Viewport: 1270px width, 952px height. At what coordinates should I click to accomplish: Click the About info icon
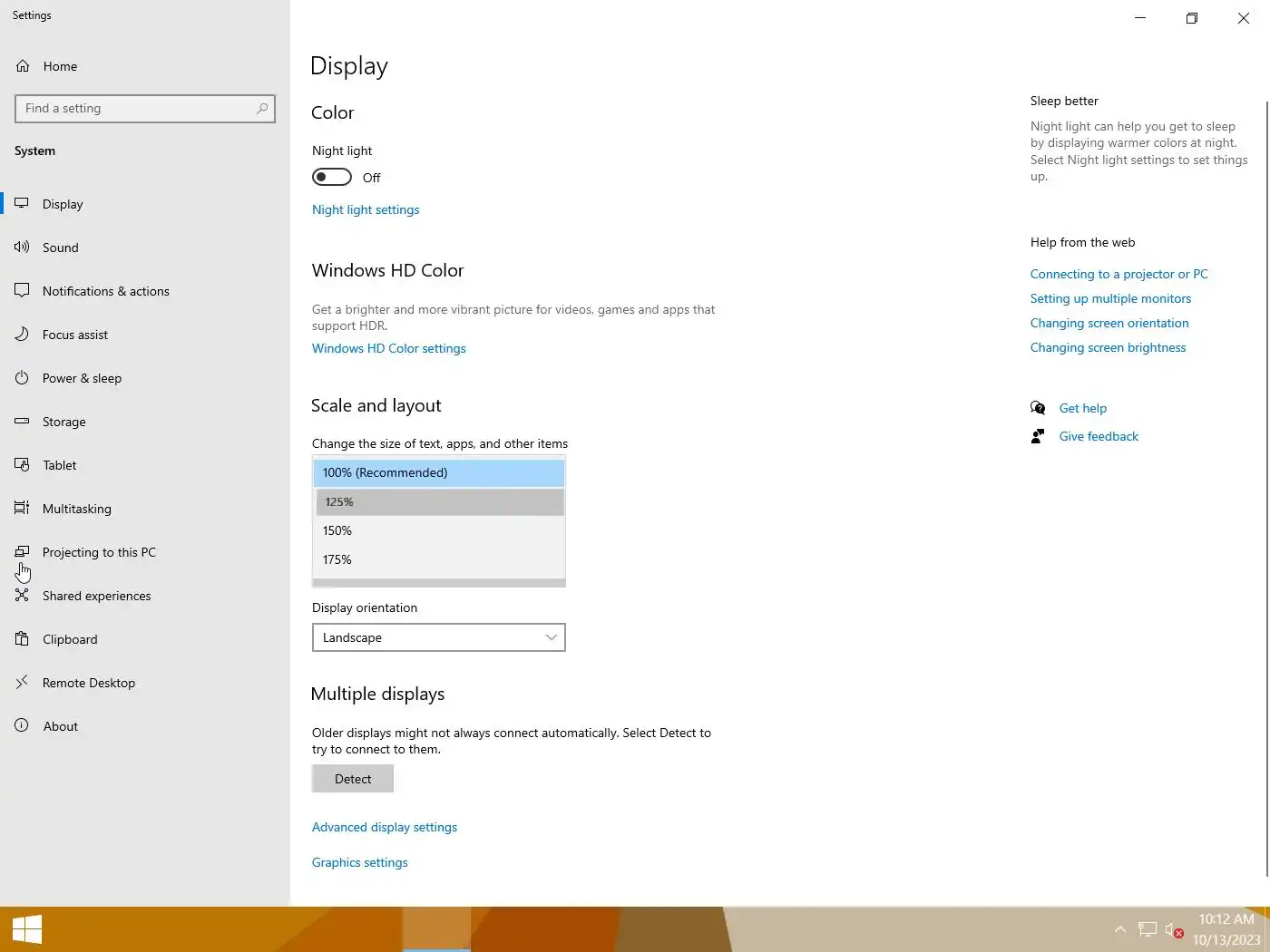[22, 725]
